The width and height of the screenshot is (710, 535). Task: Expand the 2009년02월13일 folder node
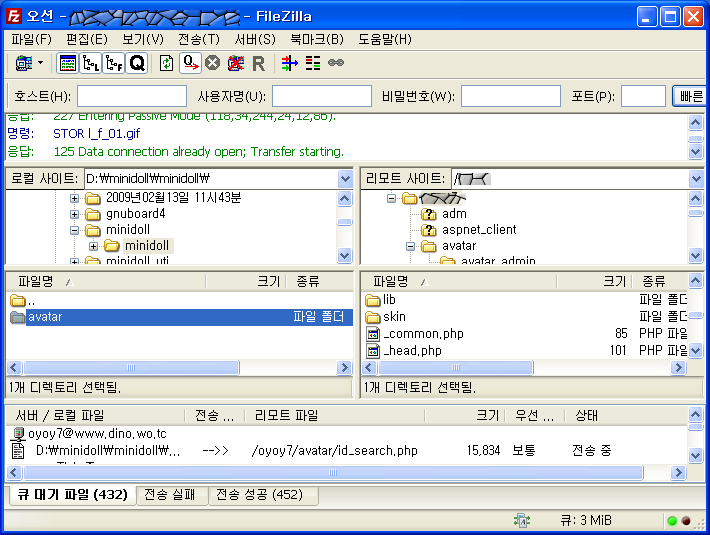click(x=75, y=198)
